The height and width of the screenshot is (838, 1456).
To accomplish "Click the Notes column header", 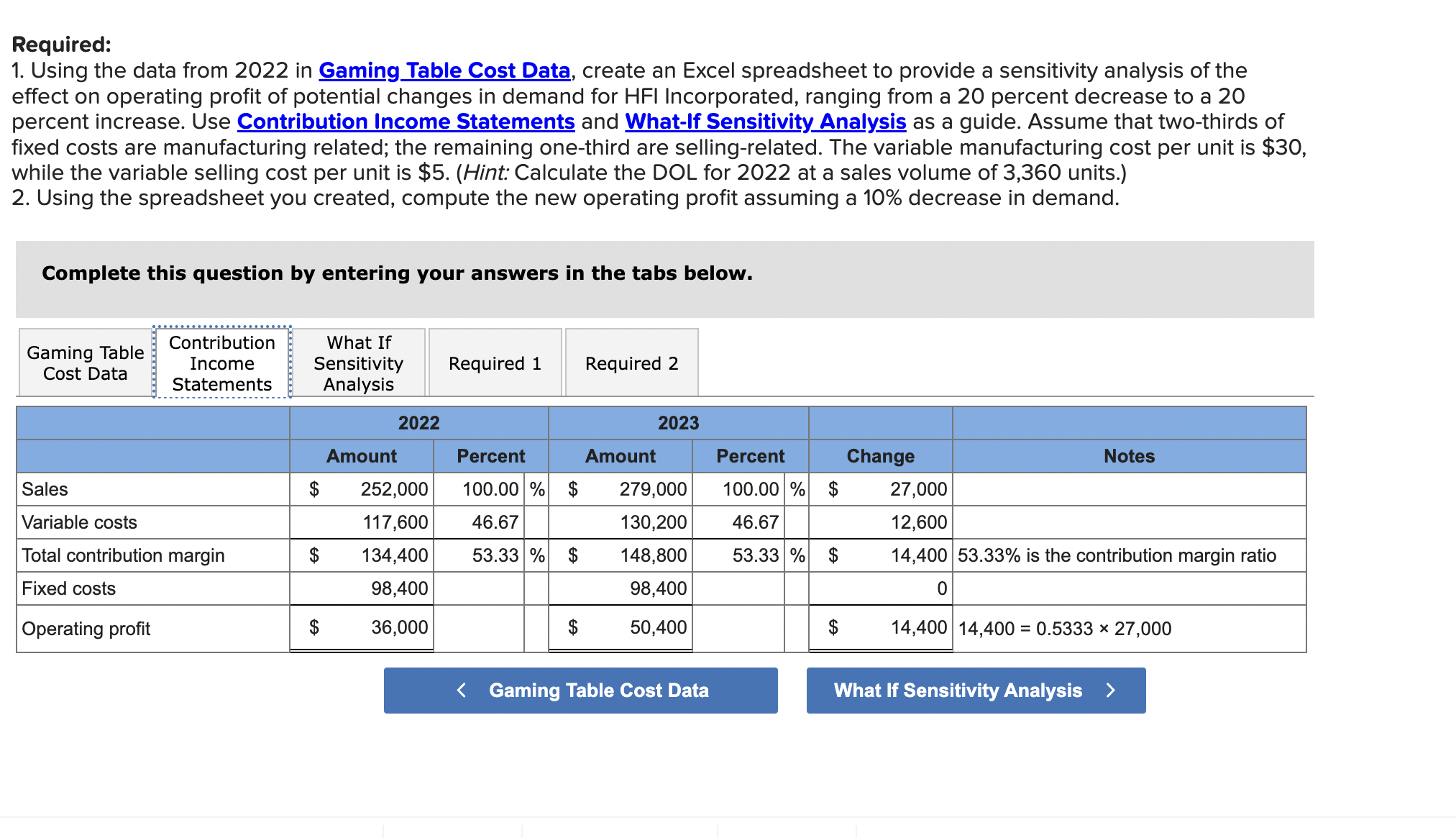I will [x=1129, y=456].
